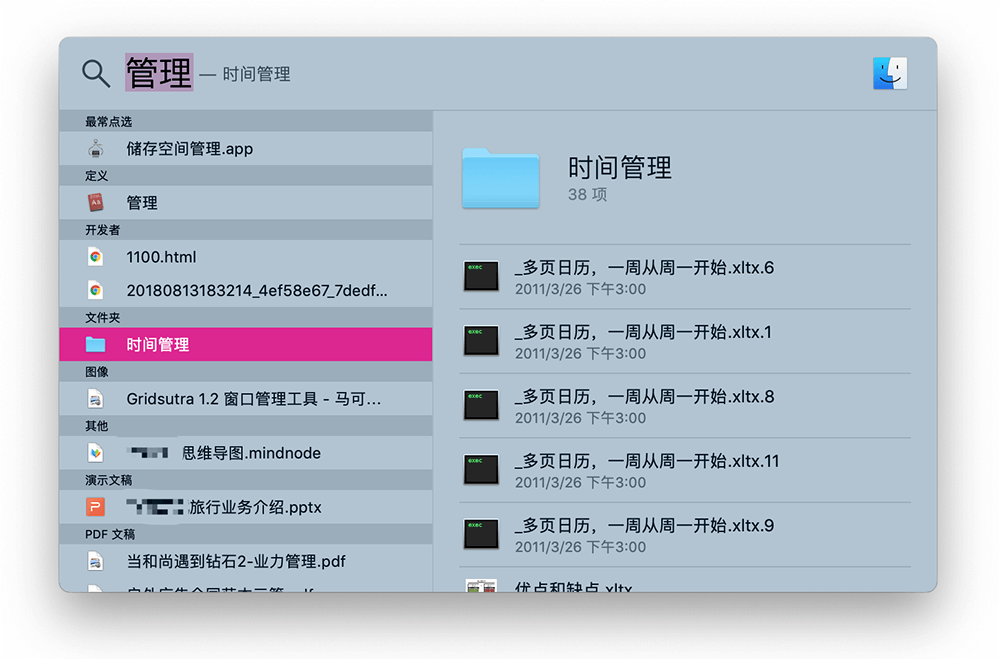Image resolution: width=1000 pixels, height=659 pixels.
Task: Click the exec icon of xltx.8 file
Action: click(x=481, y=405)
